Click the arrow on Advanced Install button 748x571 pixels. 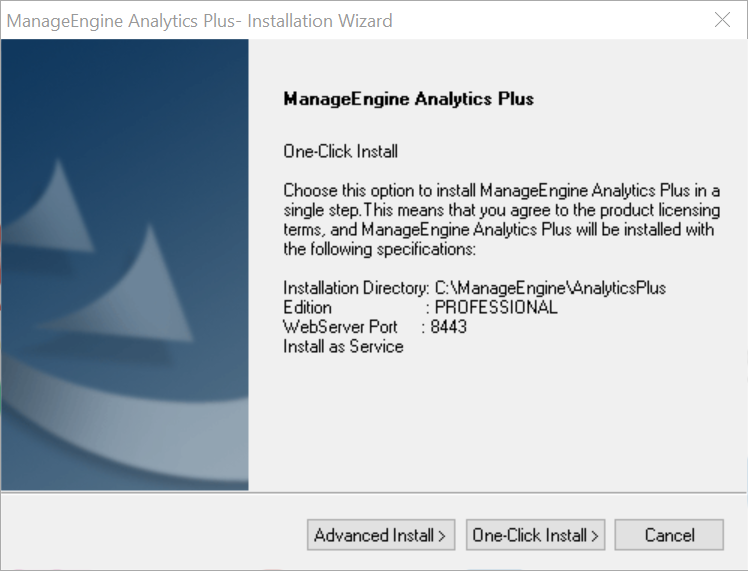pos(442,536)
